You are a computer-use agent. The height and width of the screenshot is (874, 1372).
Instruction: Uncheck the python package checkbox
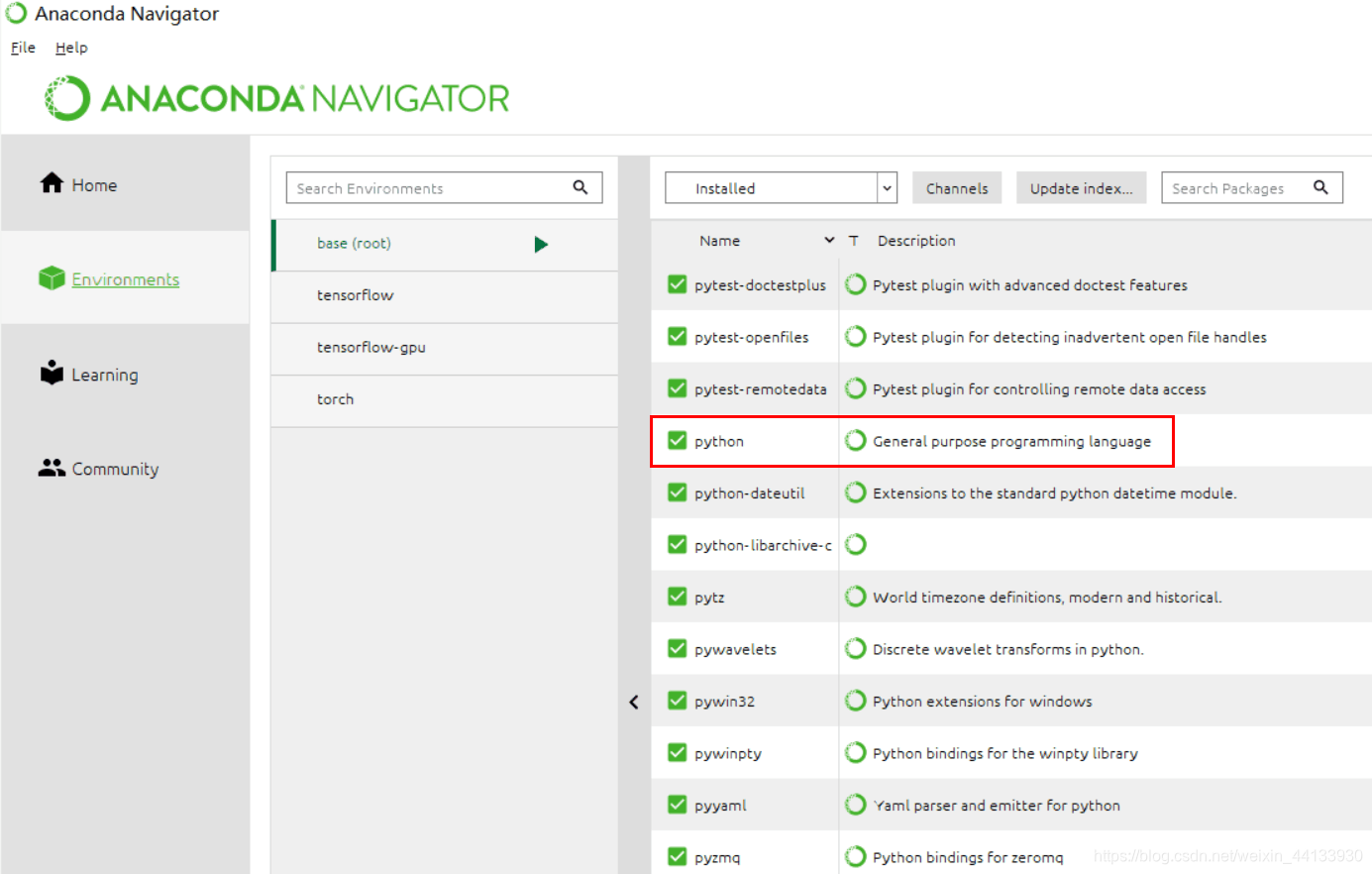(x=678, y=441)
